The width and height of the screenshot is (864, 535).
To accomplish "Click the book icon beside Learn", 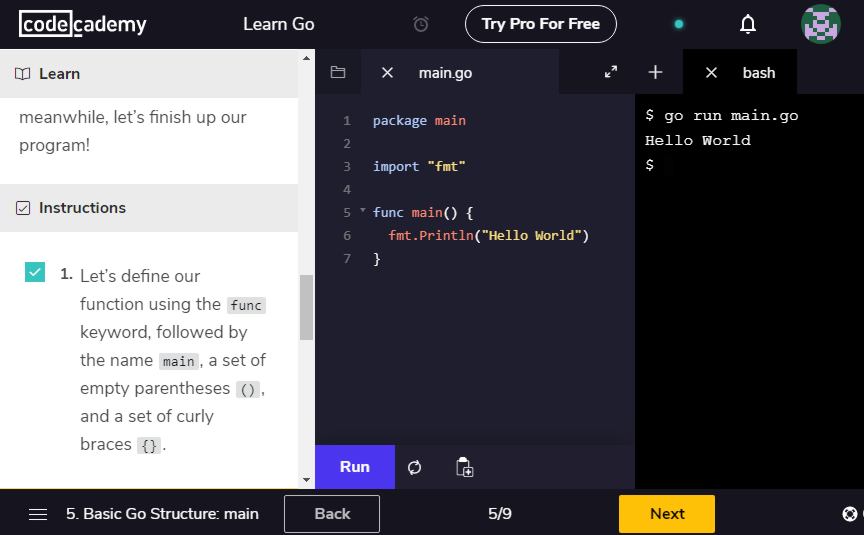I will pos(23,74).
